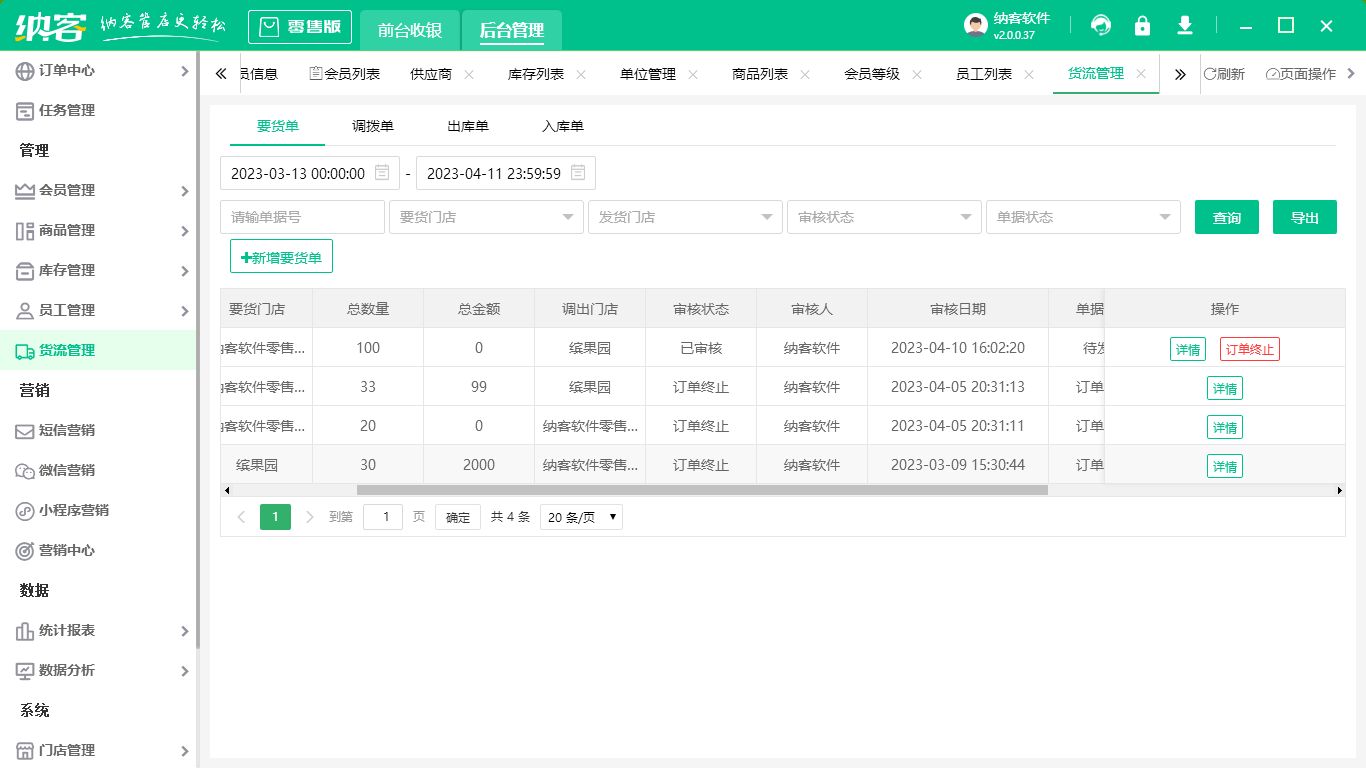
Task: Click the customer service headset icon
Action: pos(1100,25)
